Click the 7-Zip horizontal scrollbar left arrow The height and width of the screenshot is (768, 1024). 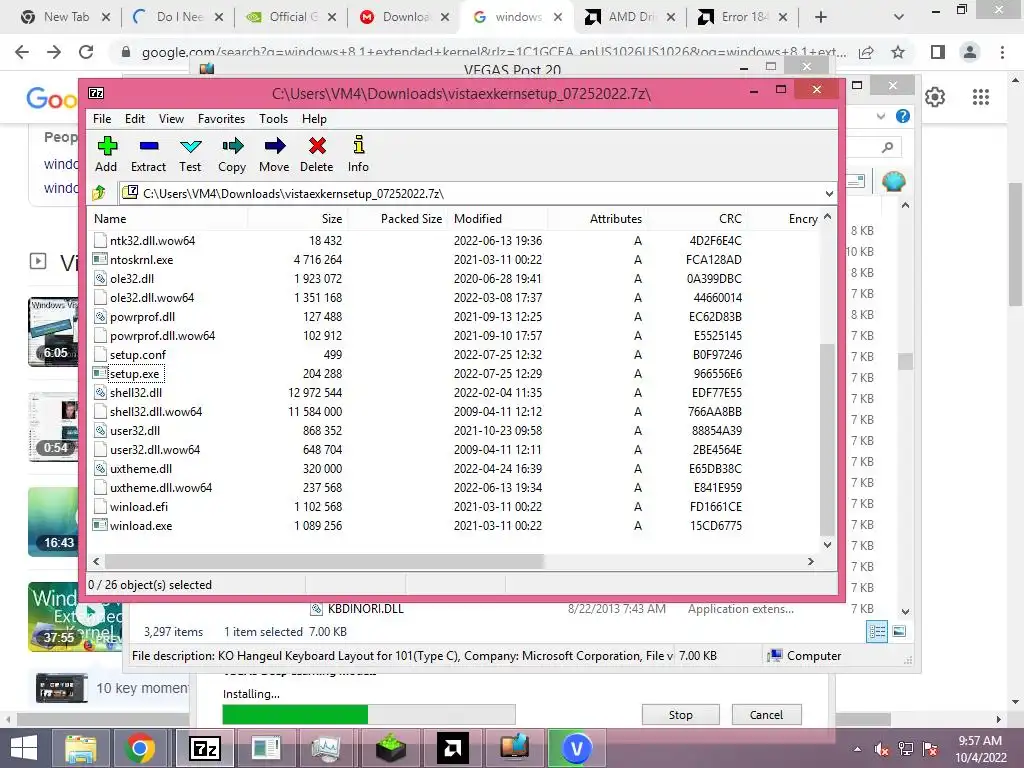97,562
